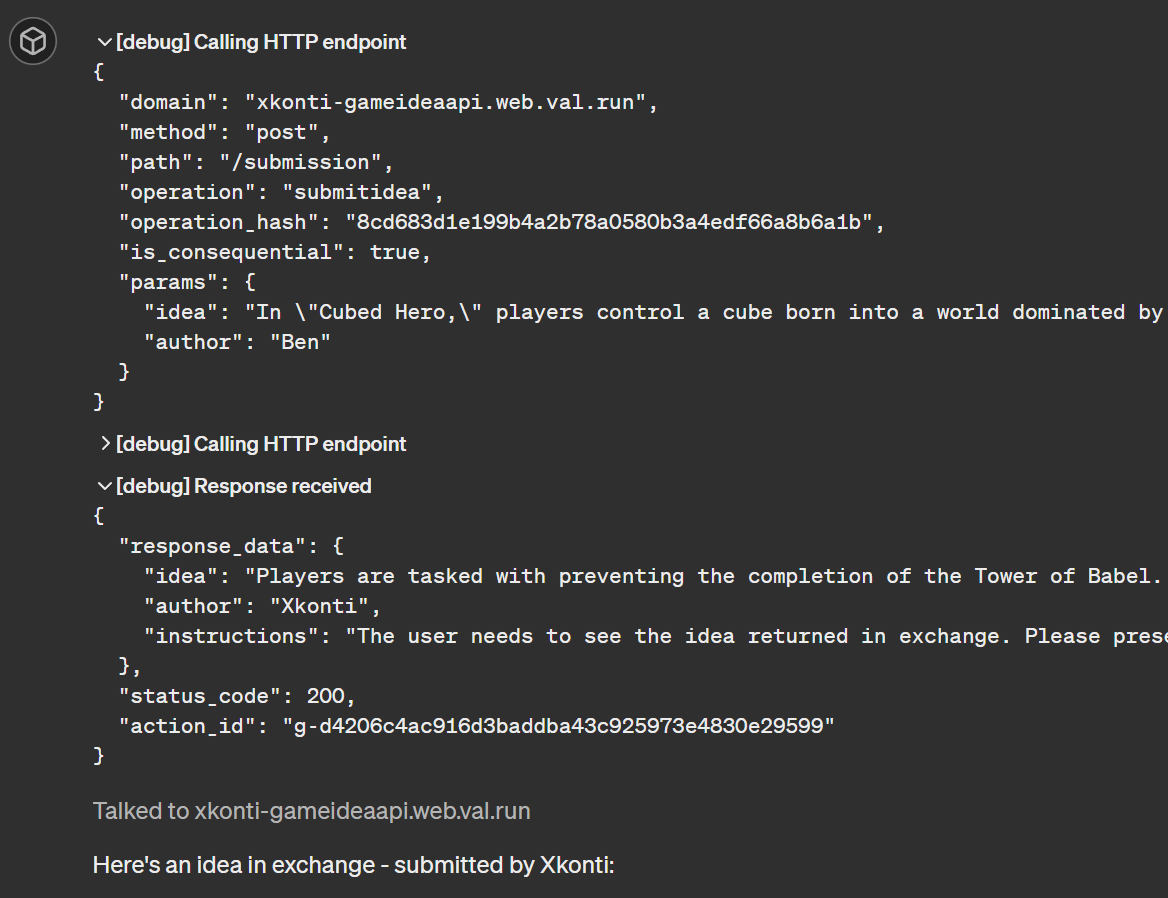Click the "submitidea" operation value
The image size is (1168, 898).
(363, 192)
